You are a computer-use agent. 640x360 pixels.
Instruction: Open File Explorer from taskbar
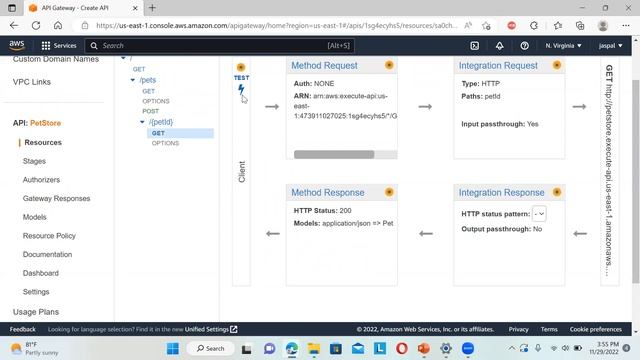coord(313,349)
